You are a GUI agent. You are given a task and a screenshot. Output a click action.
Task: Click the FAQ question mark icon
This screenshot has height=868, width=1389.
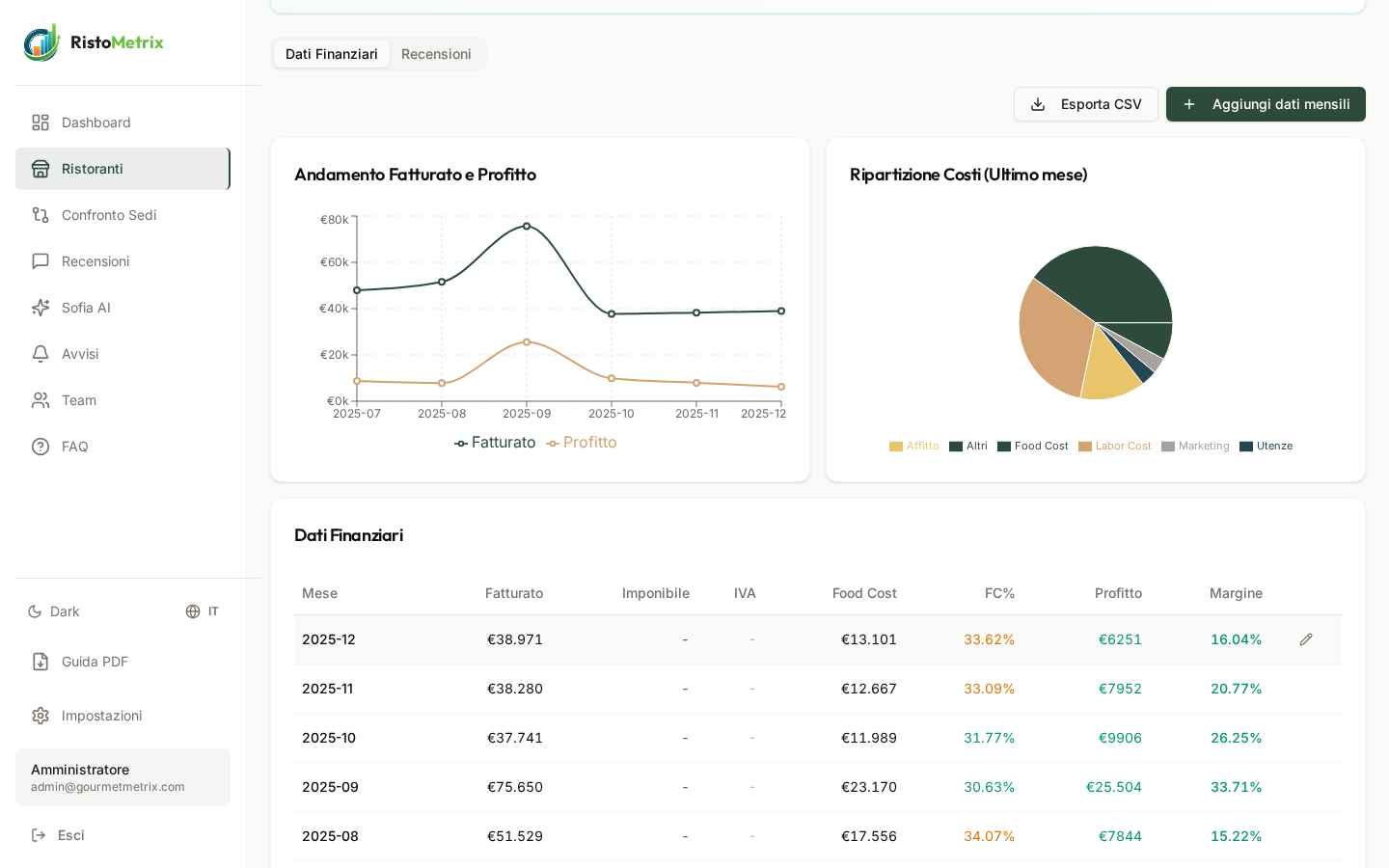tap(41, 447)
